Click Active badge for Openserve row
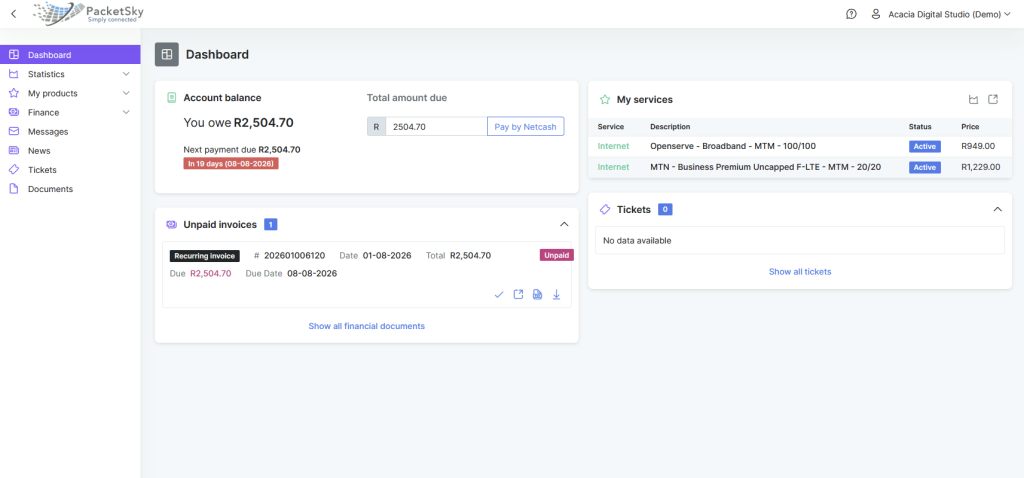1024x478 pixels. (x=925, y=146)
